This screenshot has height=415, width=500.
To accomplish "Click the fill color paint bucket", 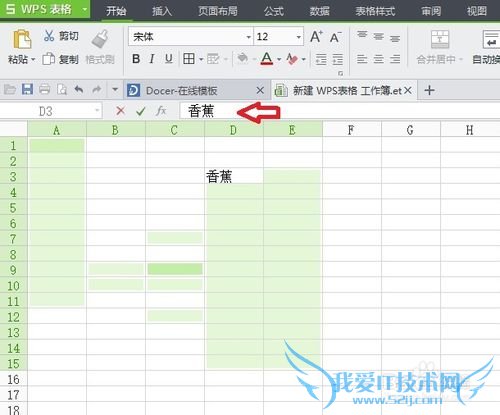I will (242, 59).
